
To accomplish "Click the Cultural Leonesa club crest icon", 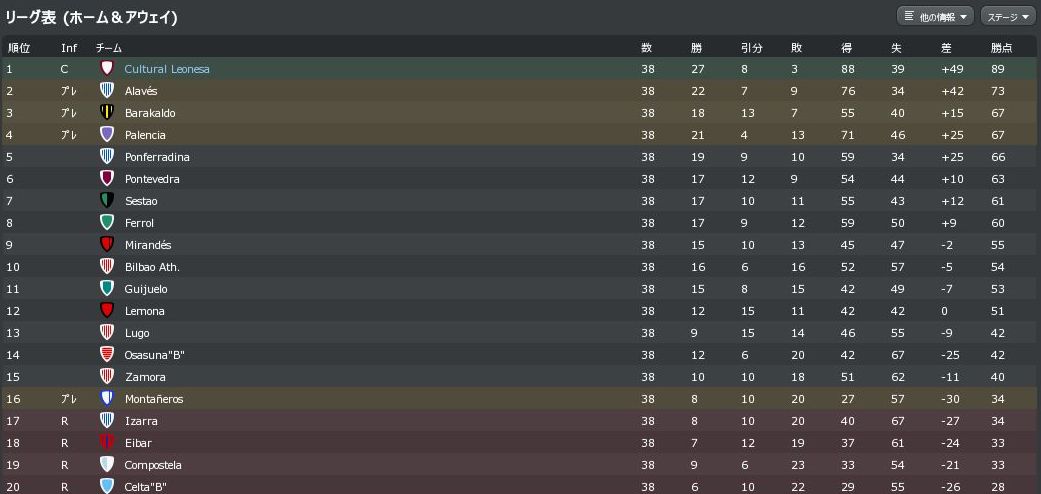I will pyautogui.click(x=107, y=69).
